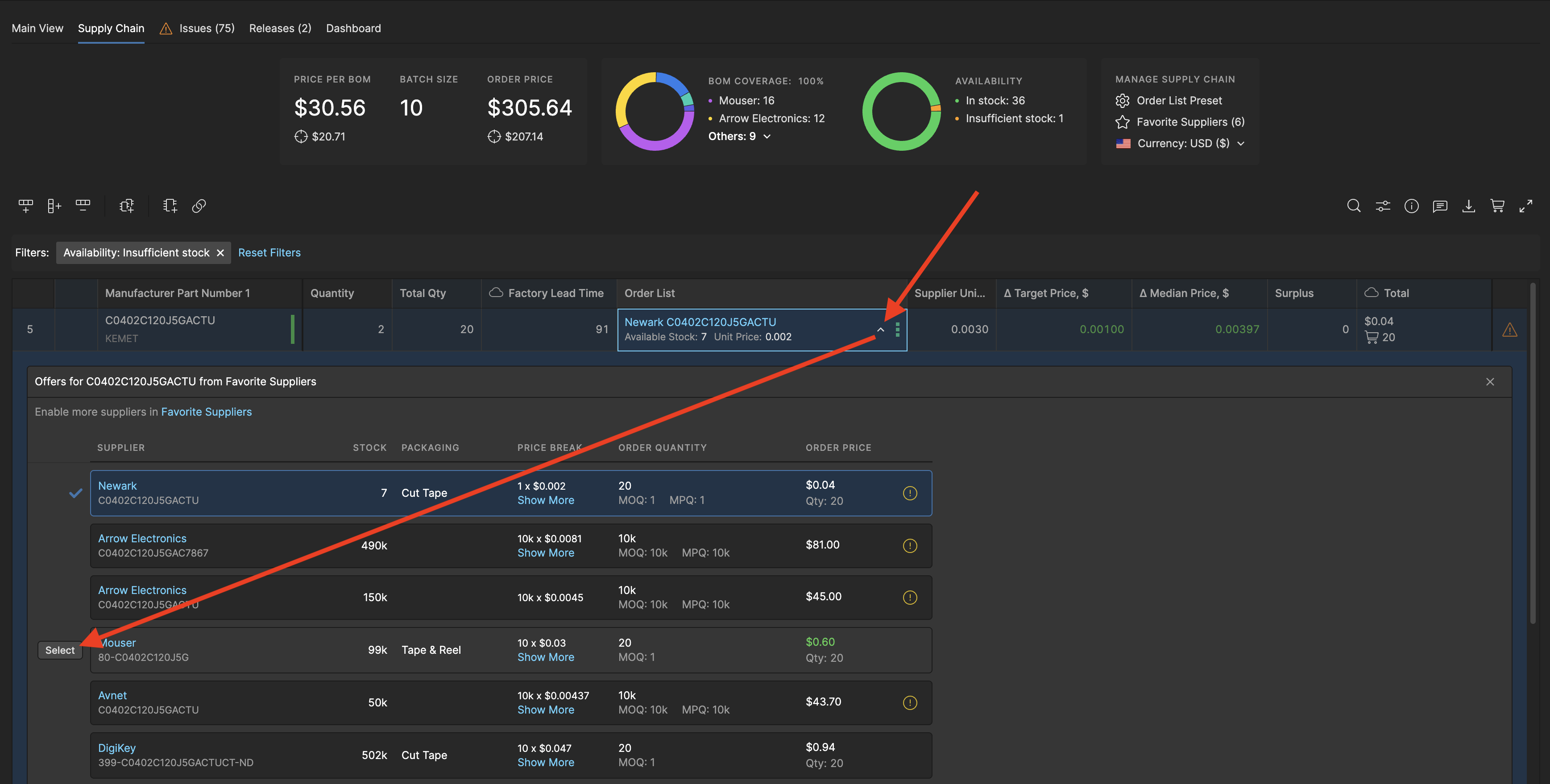This screenshot has width=1550, height=784.
Task: Open search in the BOM table toolbar
Action: click(1354, 206)
